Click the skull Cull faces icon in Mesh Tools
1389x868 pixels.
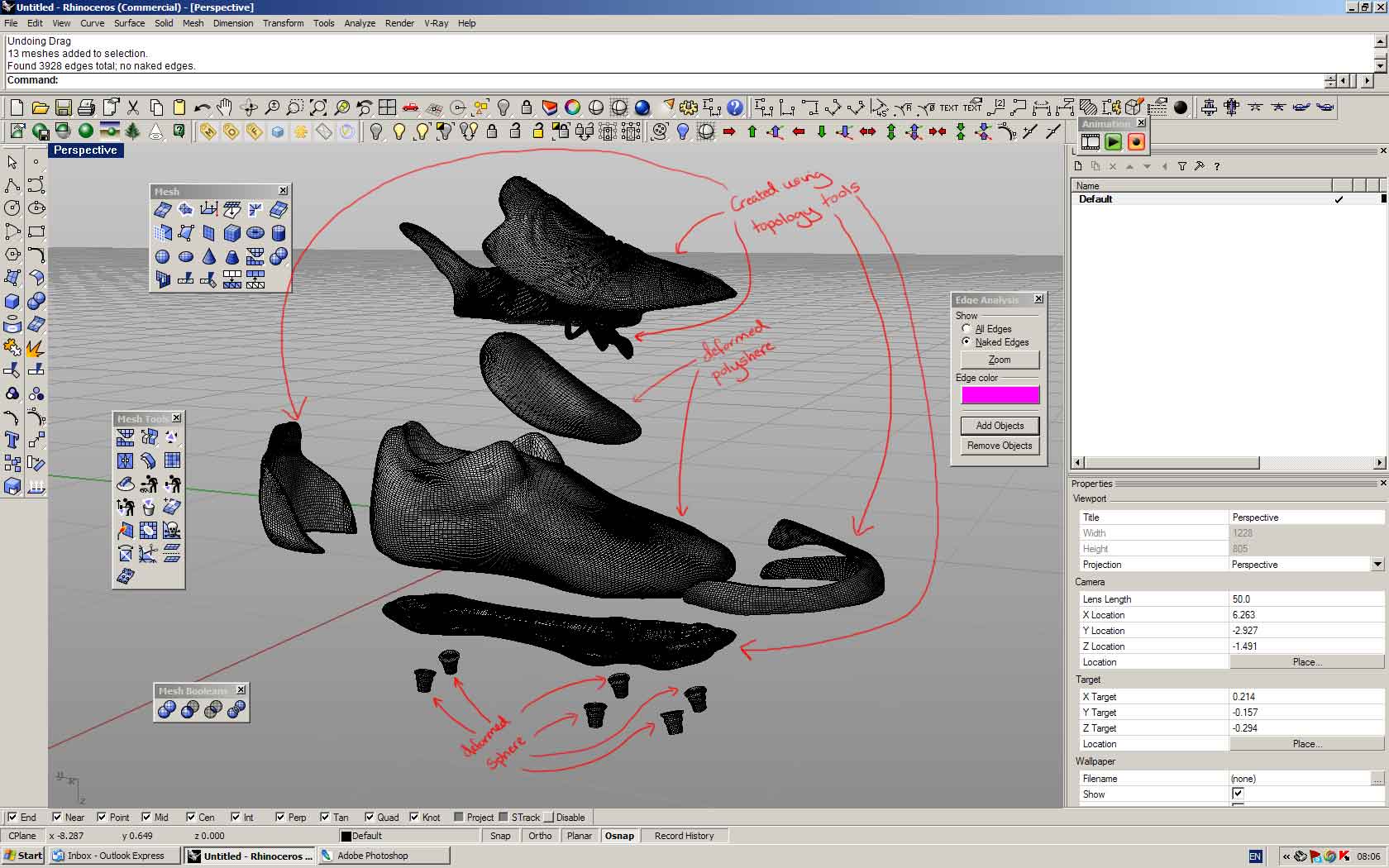172,530
